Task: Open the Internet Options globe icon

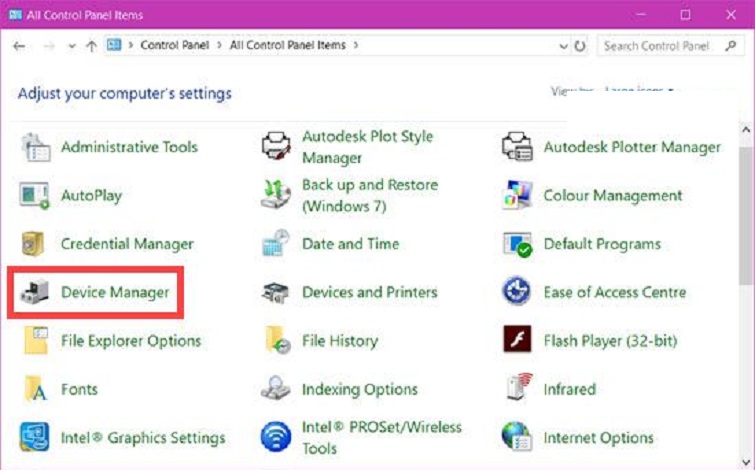Action: 517,436
